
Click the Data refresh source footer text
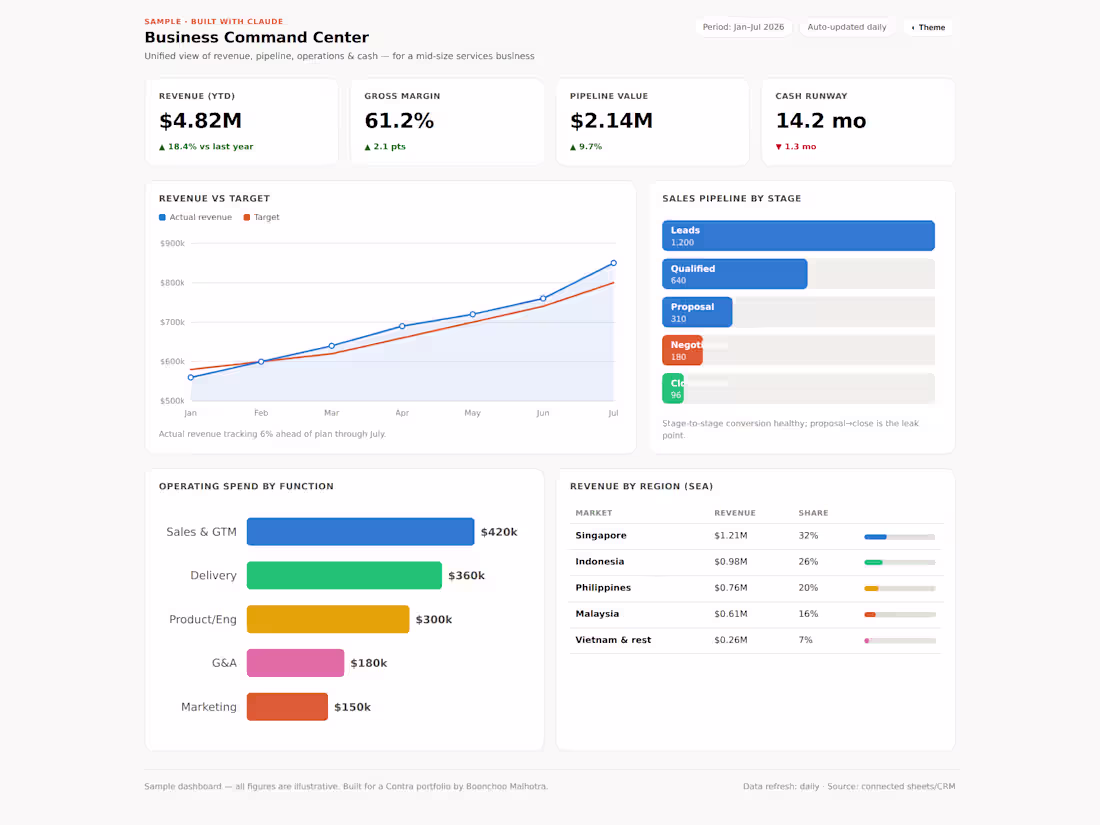(849, 786)
